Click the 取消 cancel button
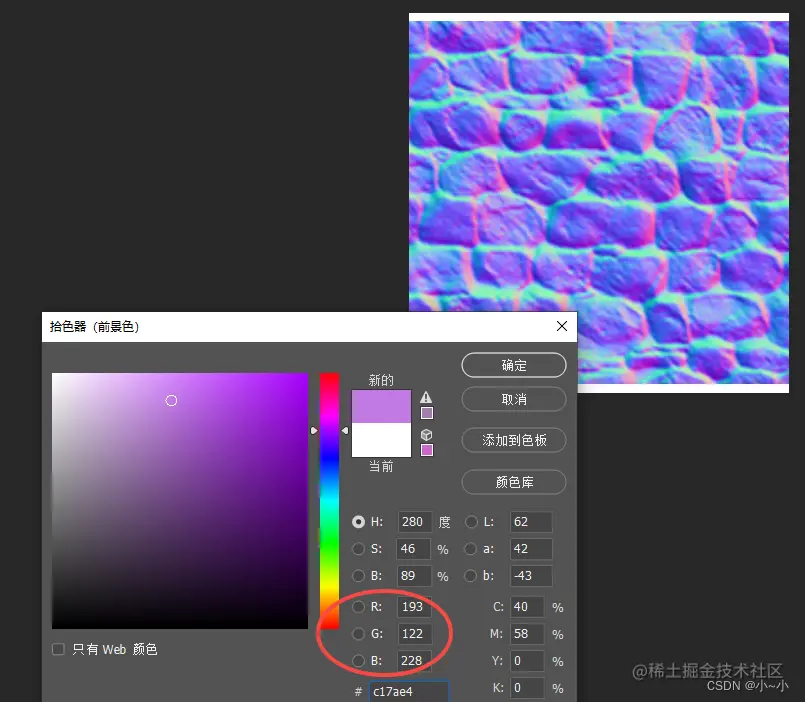Image resolution: width=805 pixels, height=702 pixels. coord(513,399)
